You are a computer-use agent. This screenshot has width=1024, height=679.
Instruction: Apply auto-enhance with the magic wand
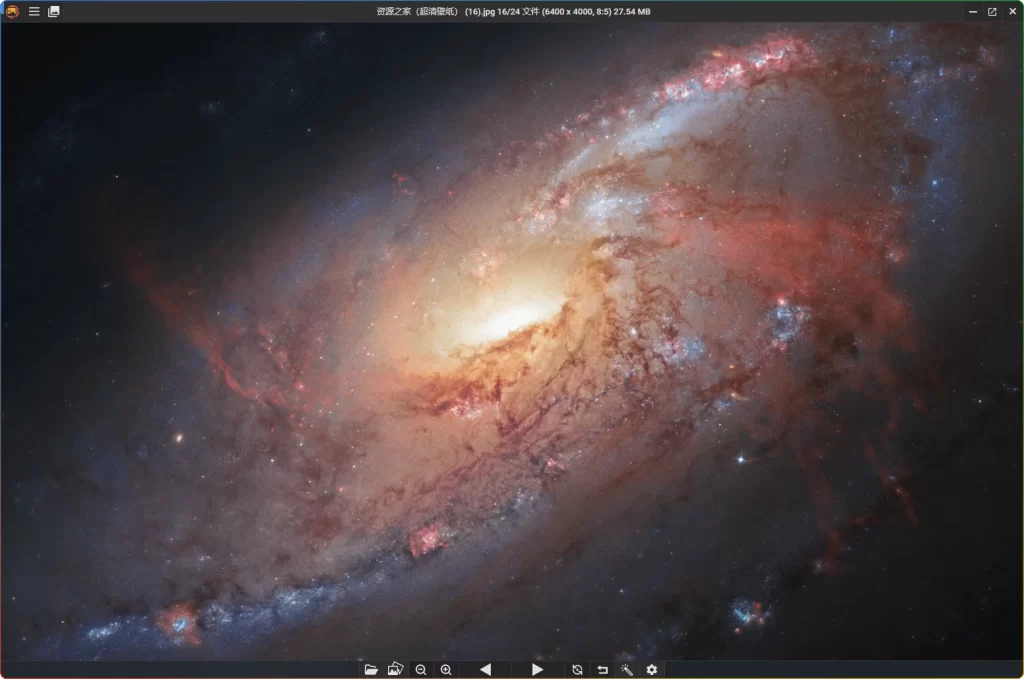[x=627, y=669]
